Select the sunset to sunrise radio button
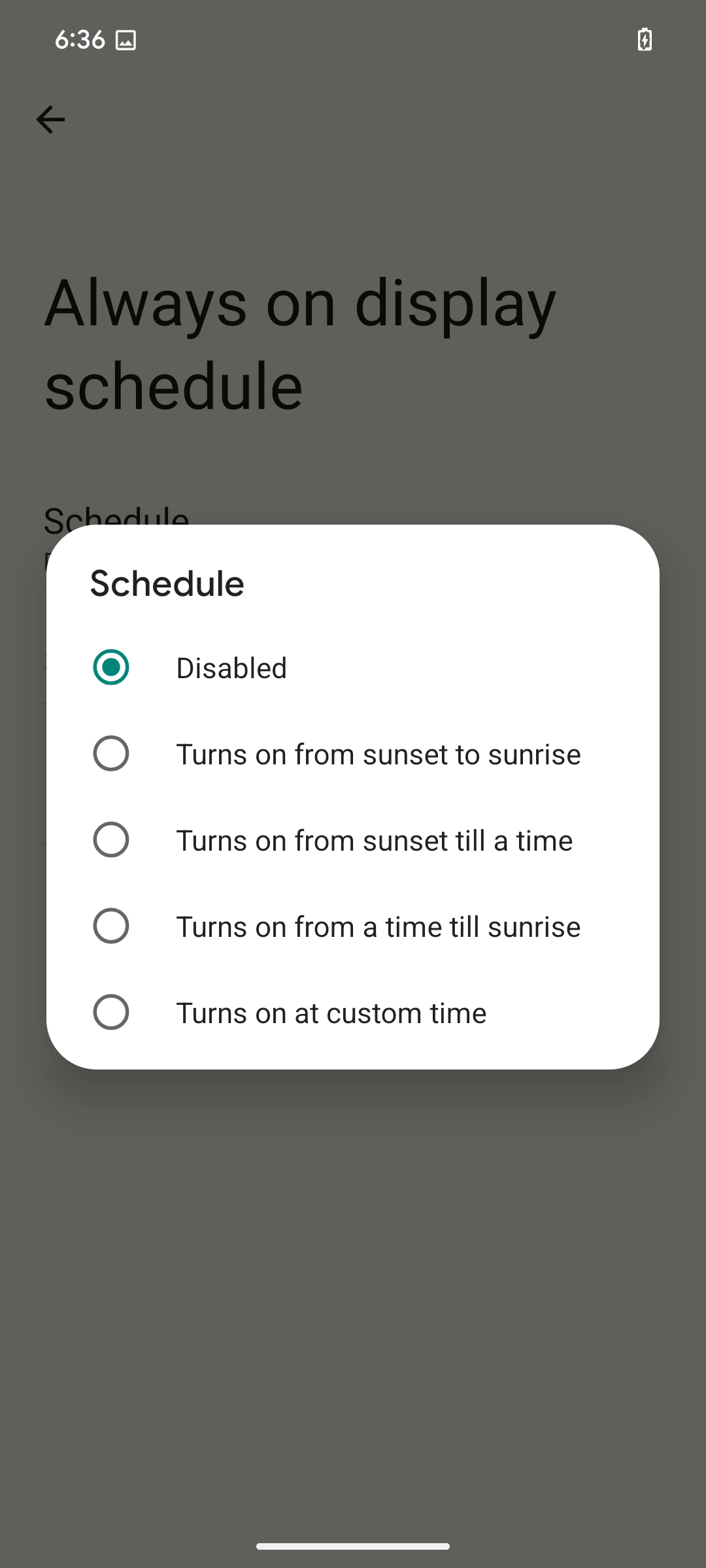Screen dimensions: 706x1568 point(111,753)
